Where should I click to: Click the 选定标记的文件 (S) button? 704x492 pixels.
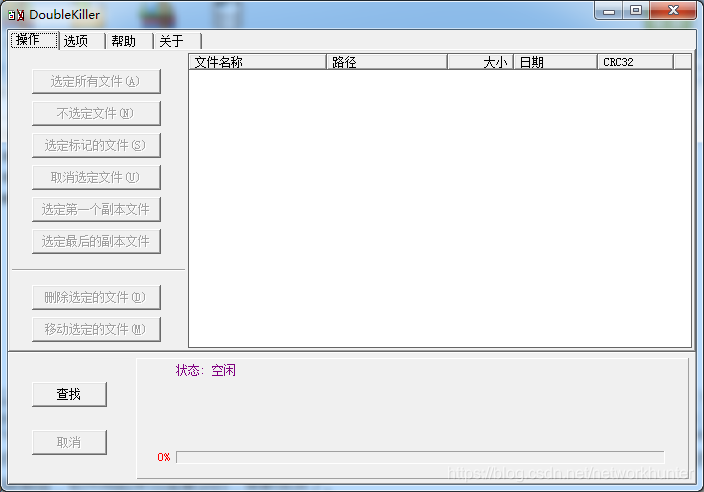click(96, 145)
